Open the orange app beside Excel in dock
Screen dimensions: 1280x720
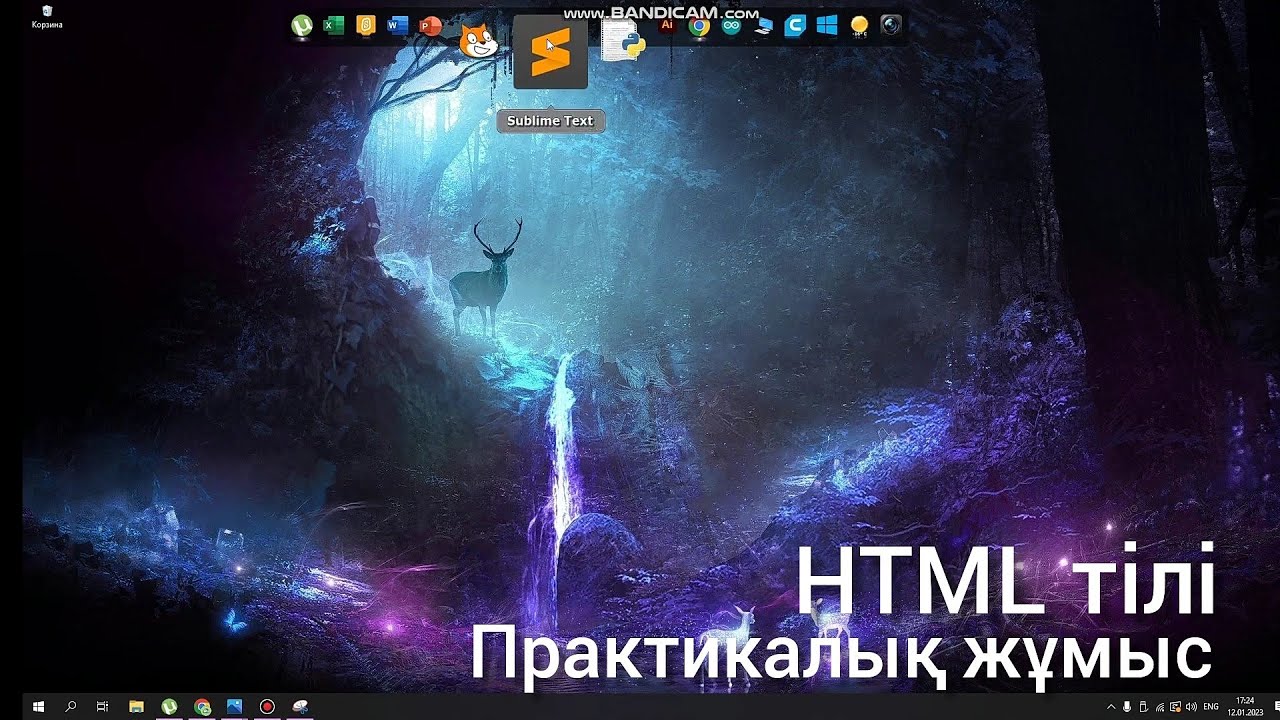[x=366, y=26]
